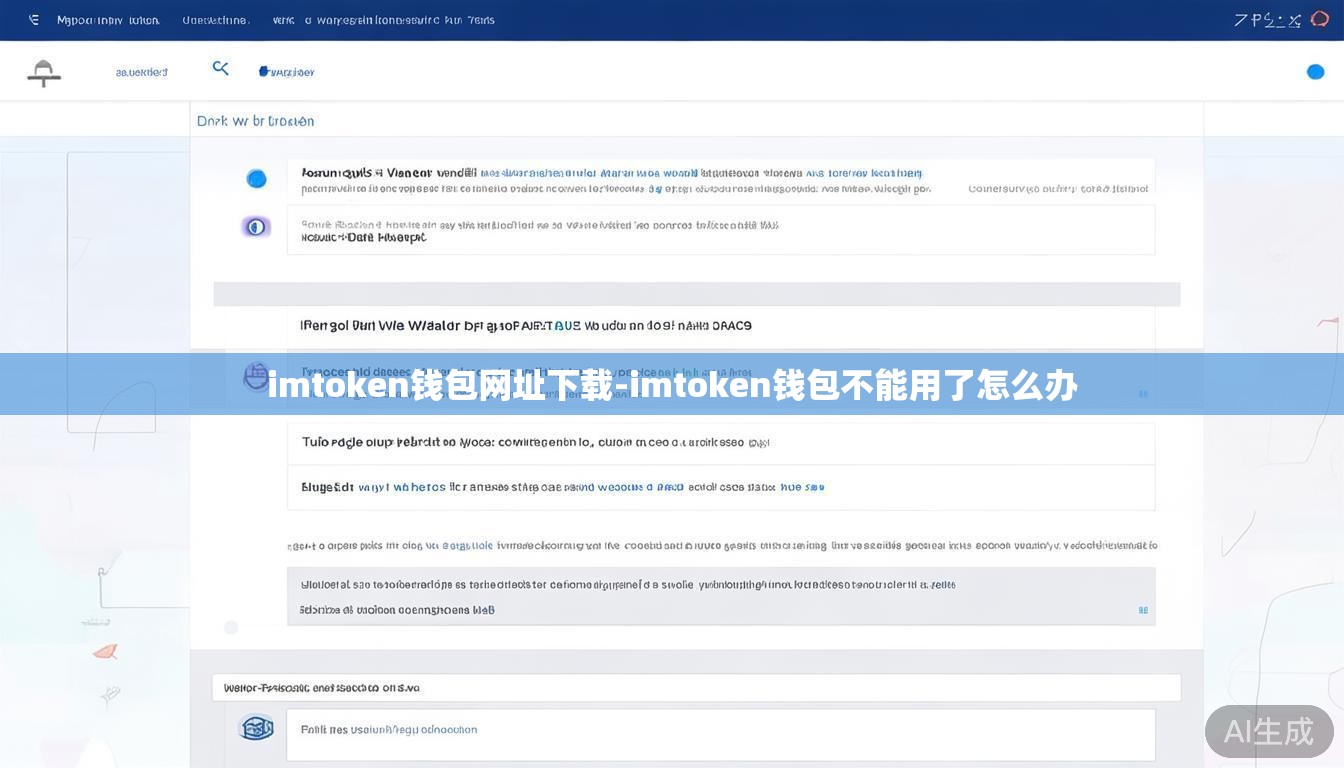Select the antenna tool icon in the toolbar
Image resolution: width=1344 pixels, height=768 pixels.
click(43, 72)
